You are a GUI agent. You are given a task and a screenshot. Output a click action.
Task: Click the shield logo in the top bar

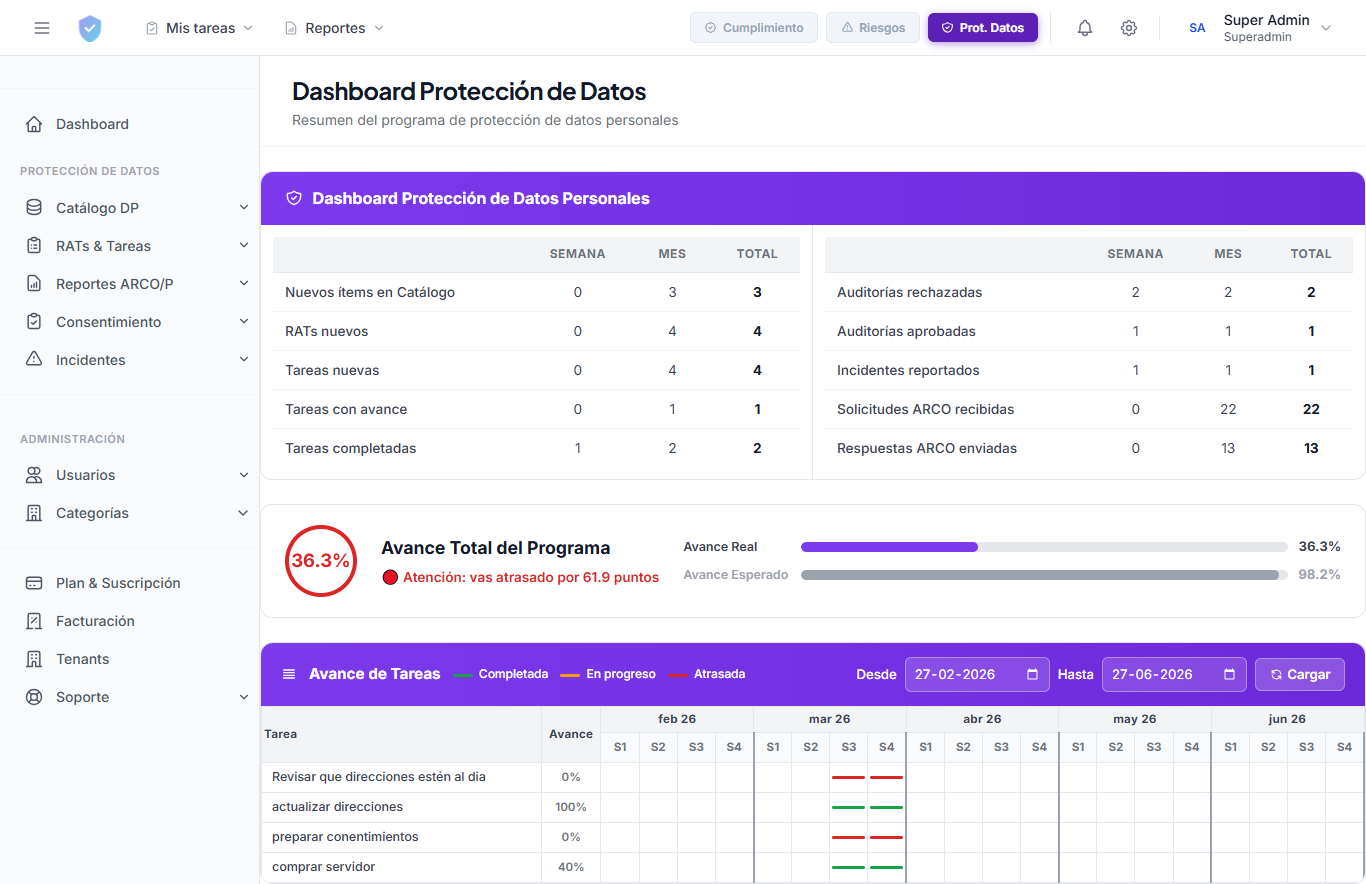[90, 28]
